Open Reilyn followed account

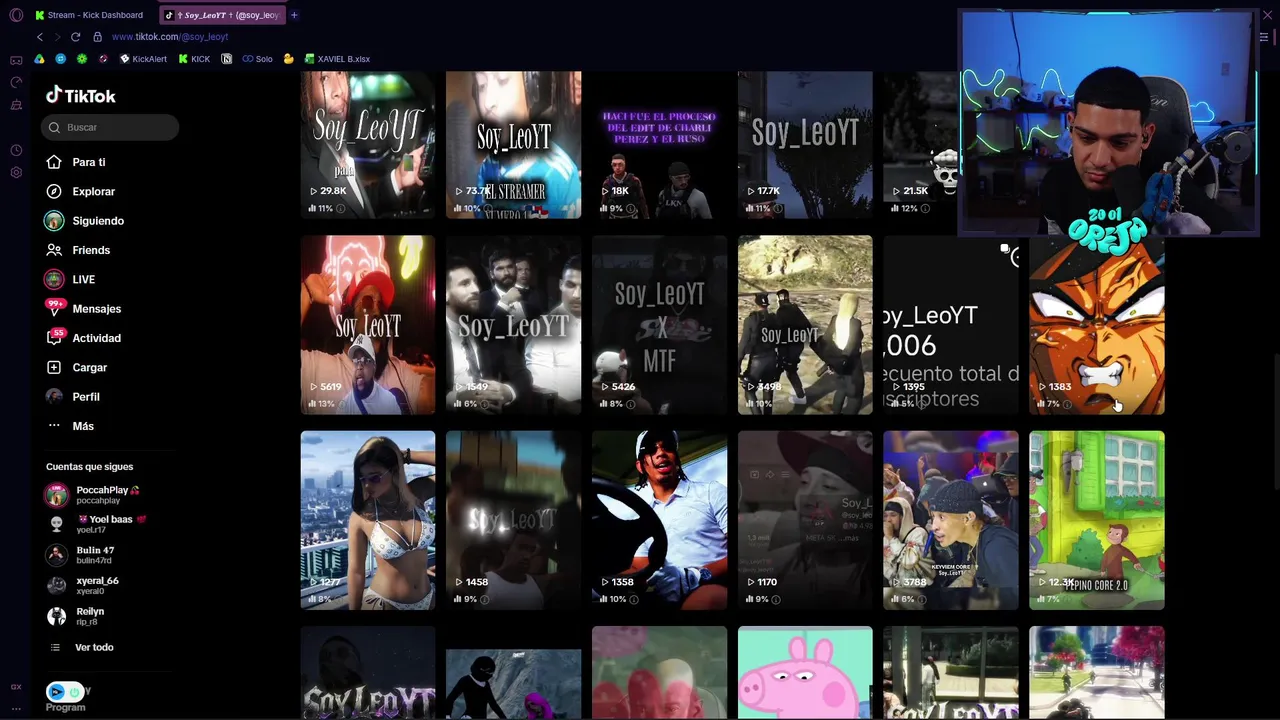click(x=75, y=616)
